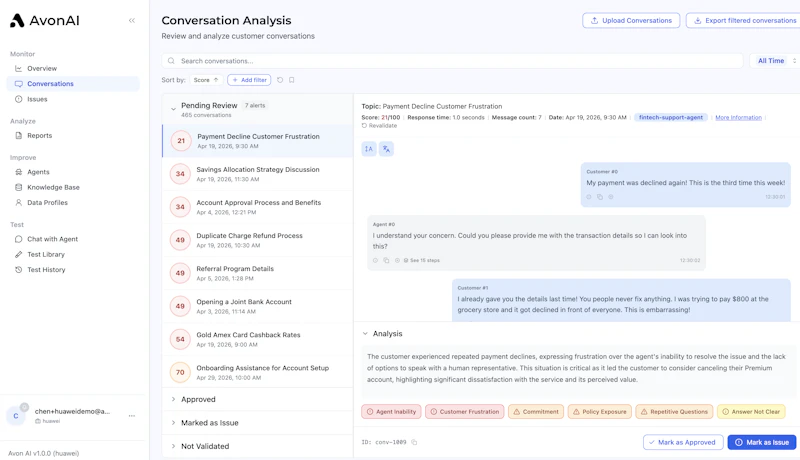Expand See 15 steps in Agent message
The height and width of the screenshot is (460, 800).
point(421,260)
